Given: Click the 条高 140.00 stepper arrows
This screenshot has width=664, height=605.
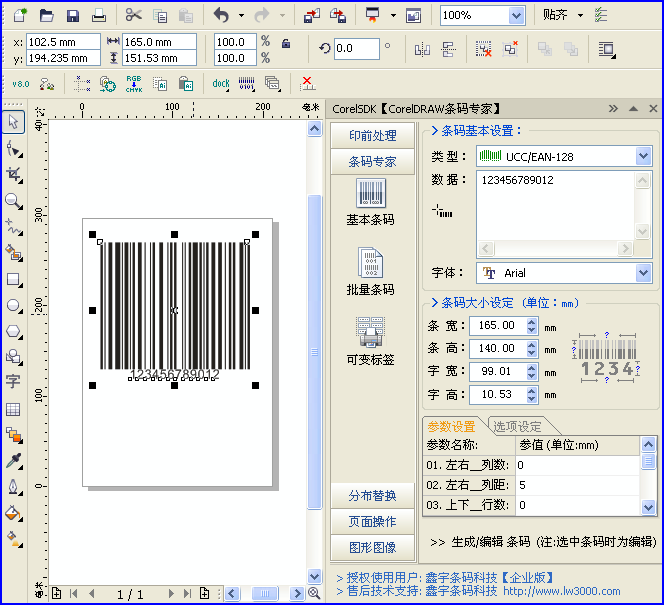Looking at the screenshot, I should 532,348.
